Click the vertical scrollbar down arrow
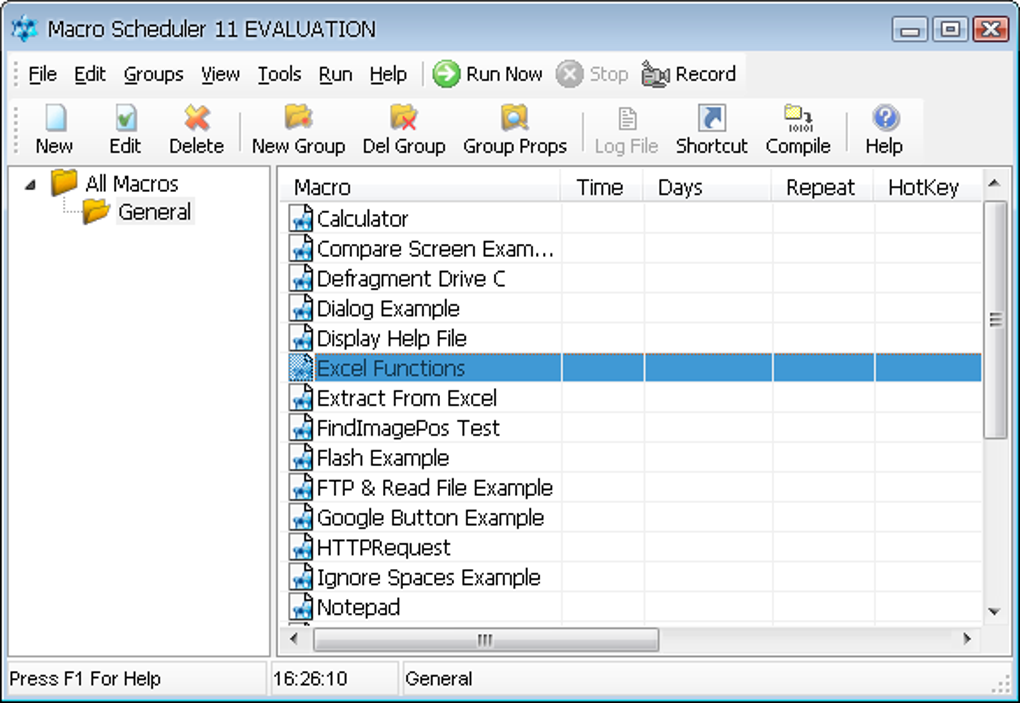 click(x=994, y=611)
